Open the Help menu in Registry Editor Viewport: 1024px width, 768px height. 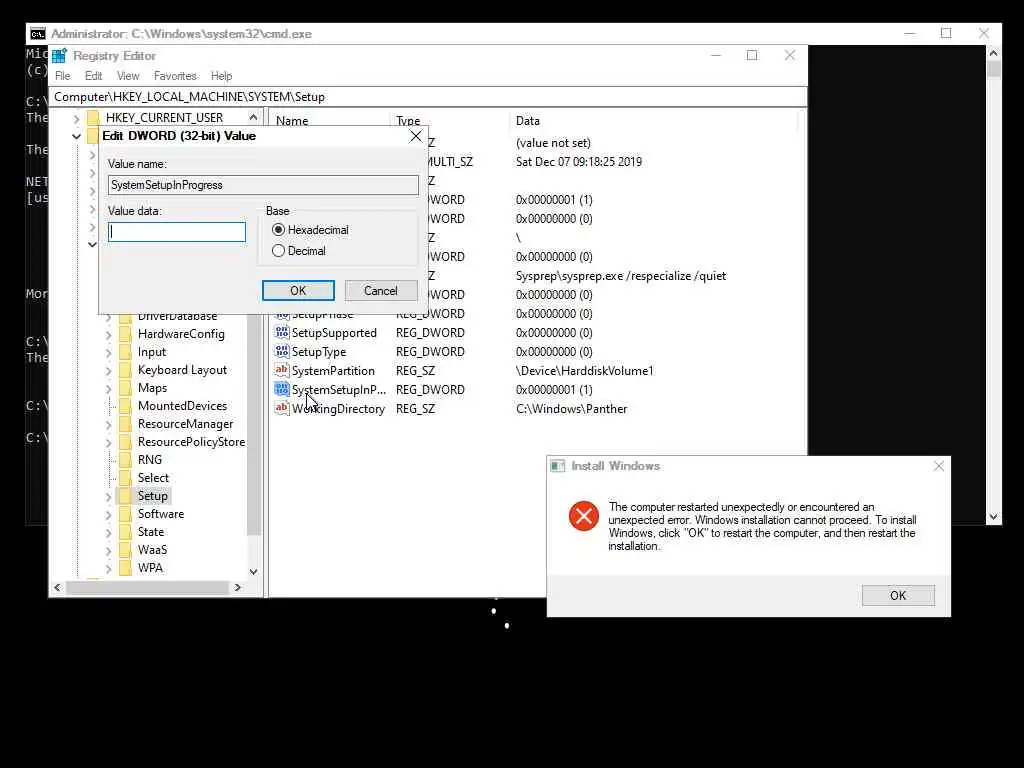coord(221,76)
